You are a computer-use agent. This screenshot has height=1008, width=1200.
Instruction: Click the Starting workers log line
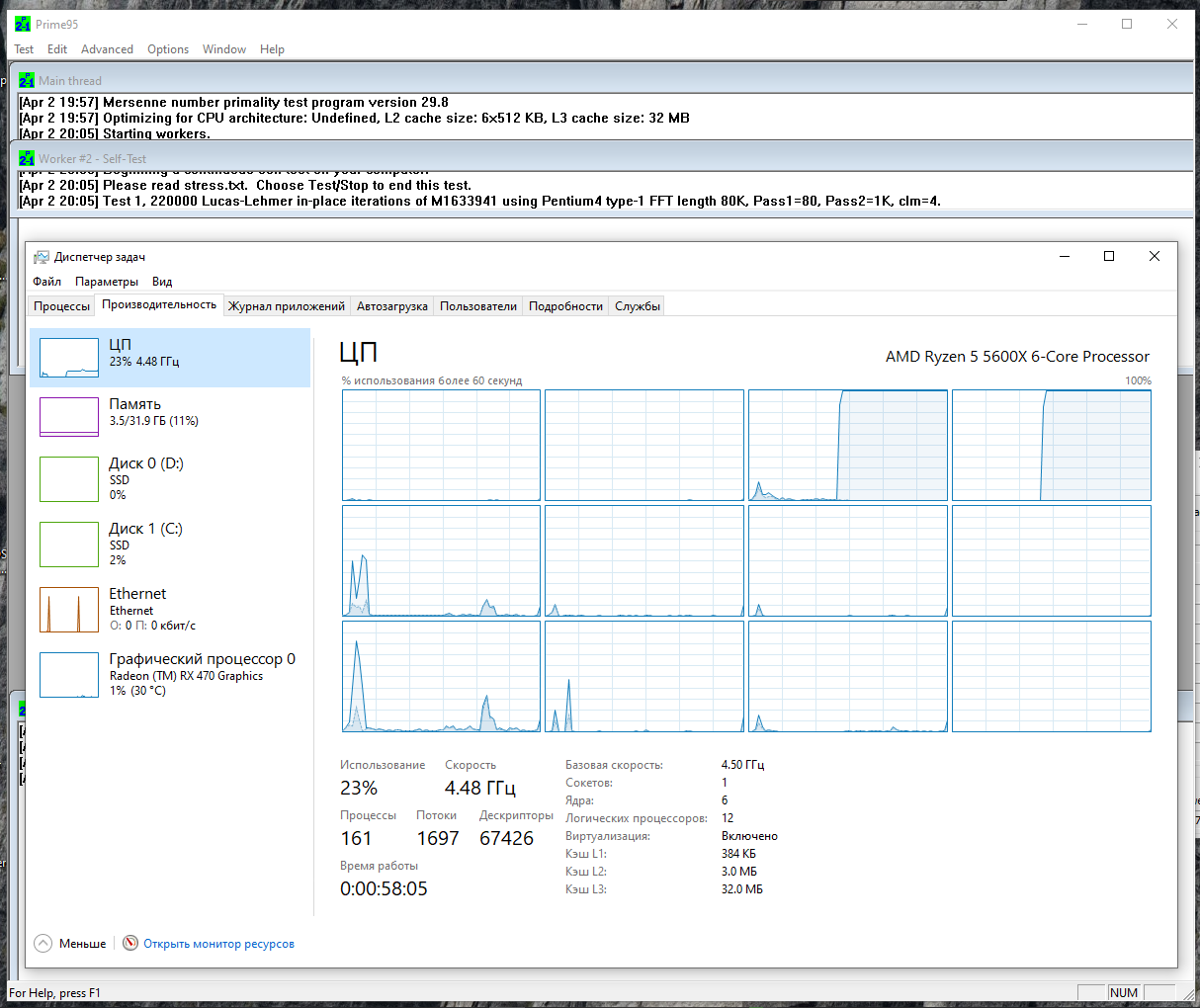coord(115,133)
